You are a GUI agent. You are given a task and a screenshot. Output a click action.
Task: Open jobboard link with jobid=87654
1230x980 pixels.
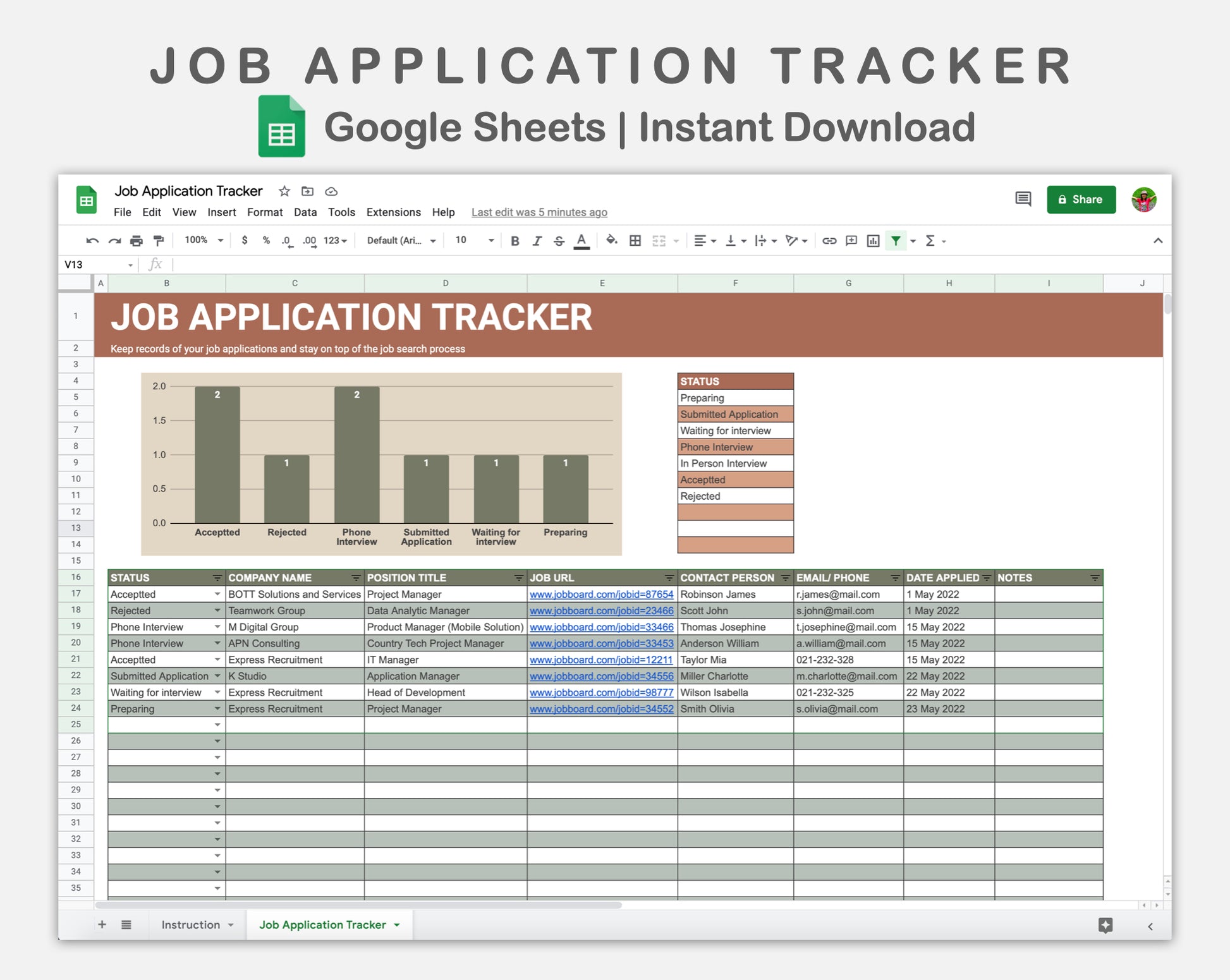601,595
